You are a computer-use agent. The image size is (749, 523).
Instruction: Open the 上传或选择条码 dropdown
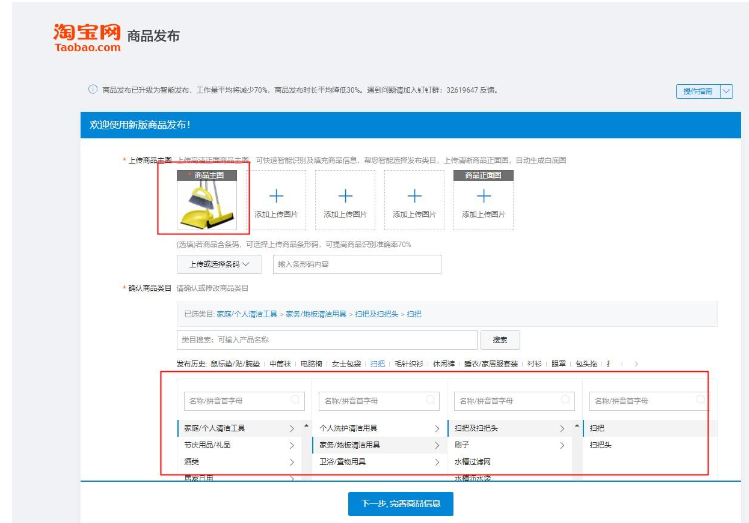tap(219, 264)
